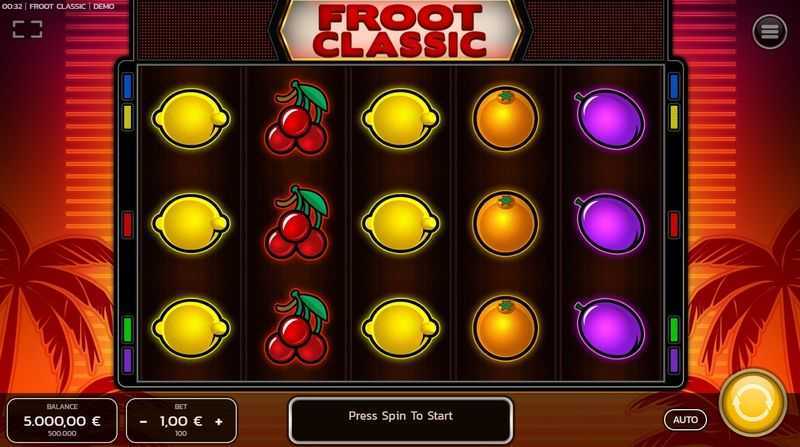800x447 pixels.
Task: Increase bet with plus button
Action: click(x=219, y=421)
